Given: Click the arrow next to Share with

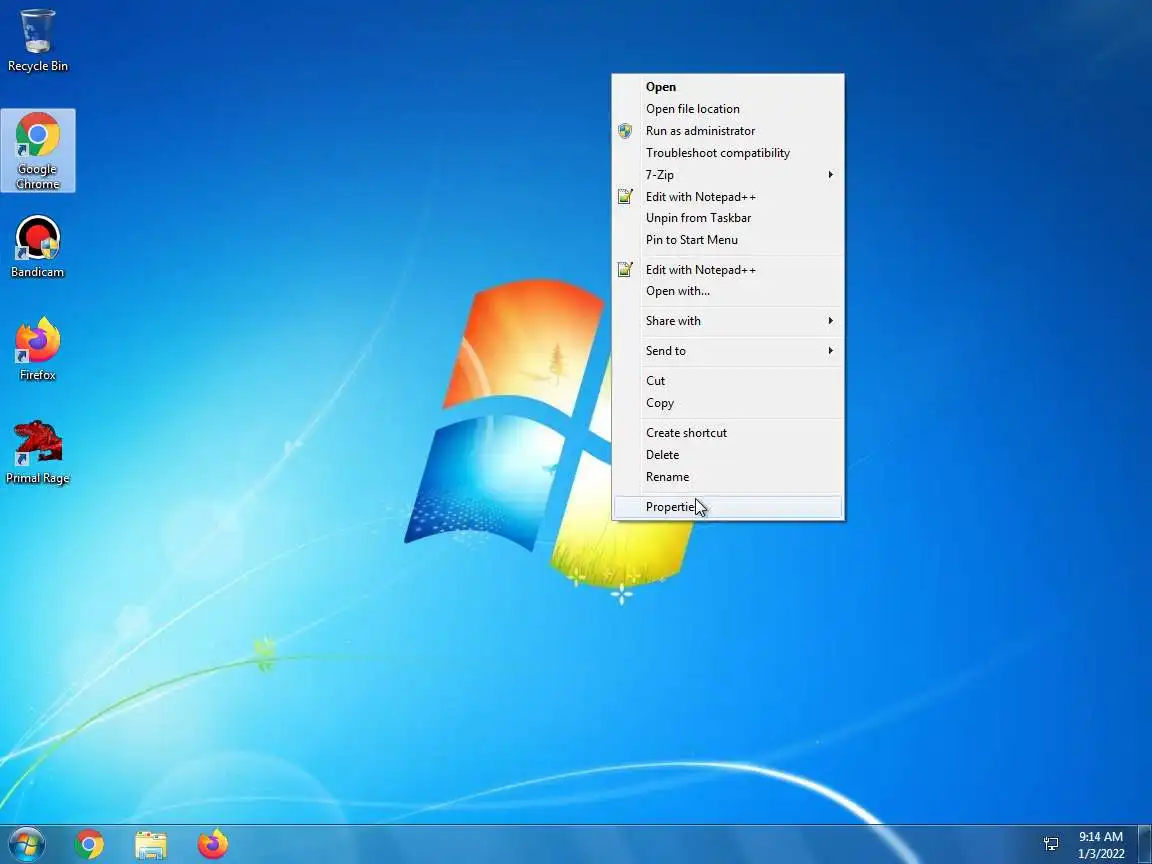Looking at the screenshot, I should (x=830, y=321).
